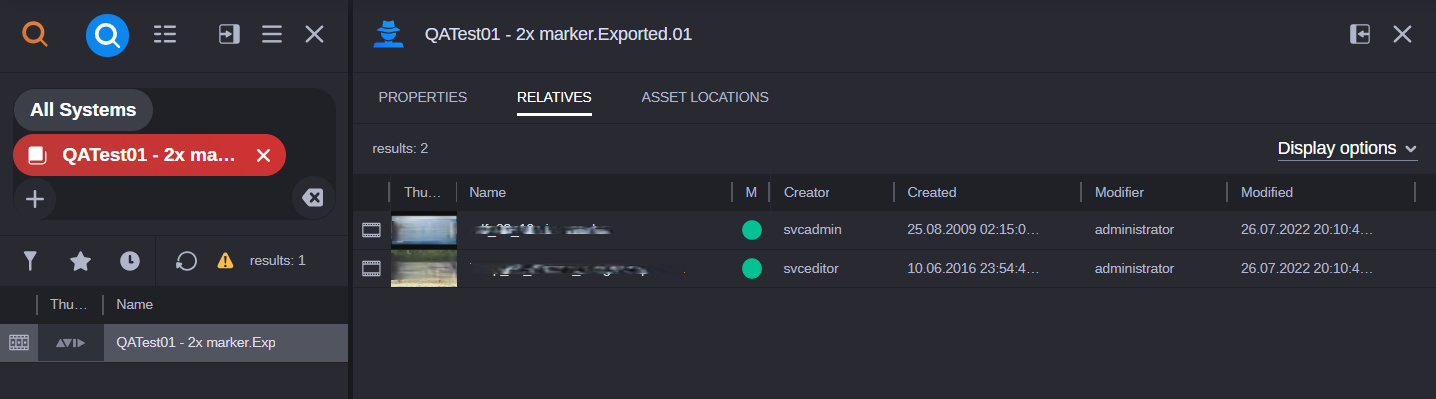Click the dock icon in right panel header

[x=1359, y=34]
